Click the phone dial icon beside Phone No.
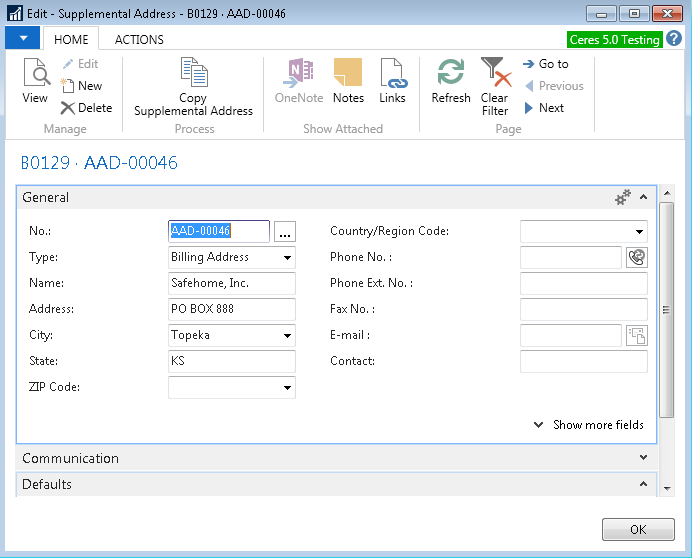 coord(636,257)
